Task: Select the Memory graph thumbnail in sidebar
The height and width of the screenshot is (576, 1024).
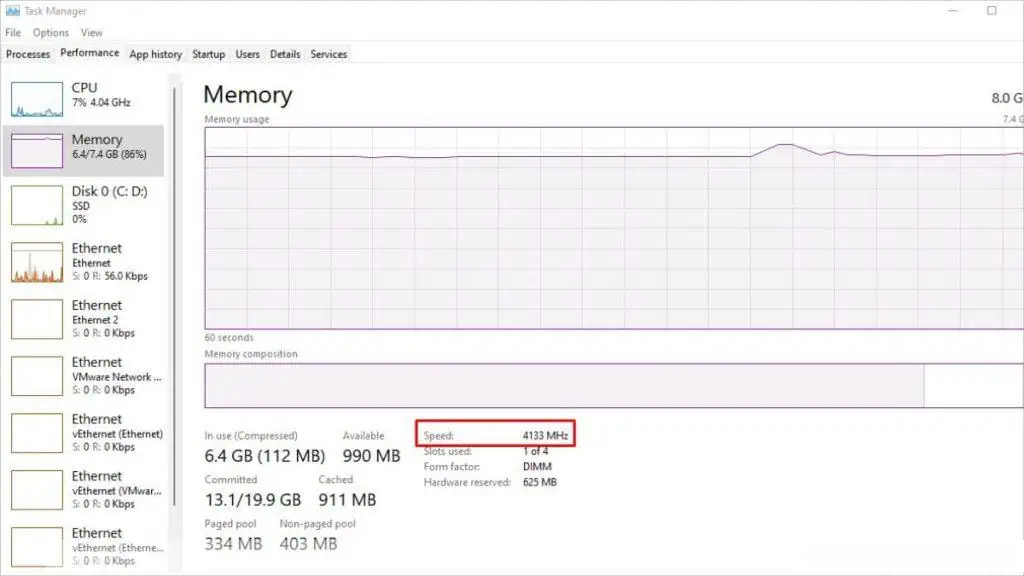Action: (36, 151)
